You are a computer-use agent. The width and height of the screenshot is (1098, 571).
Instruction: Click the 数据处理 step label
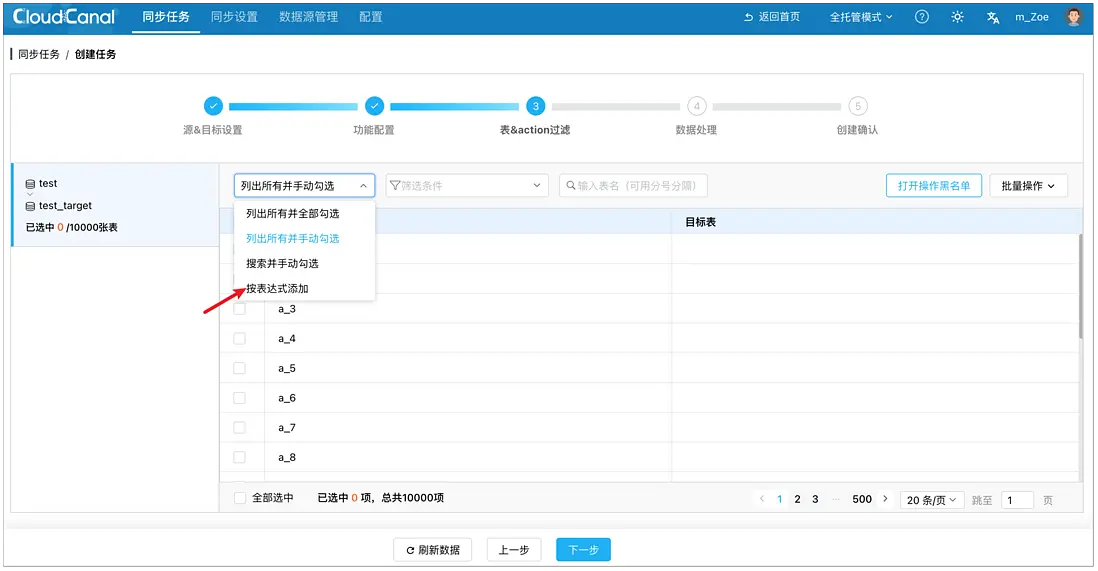696,130
